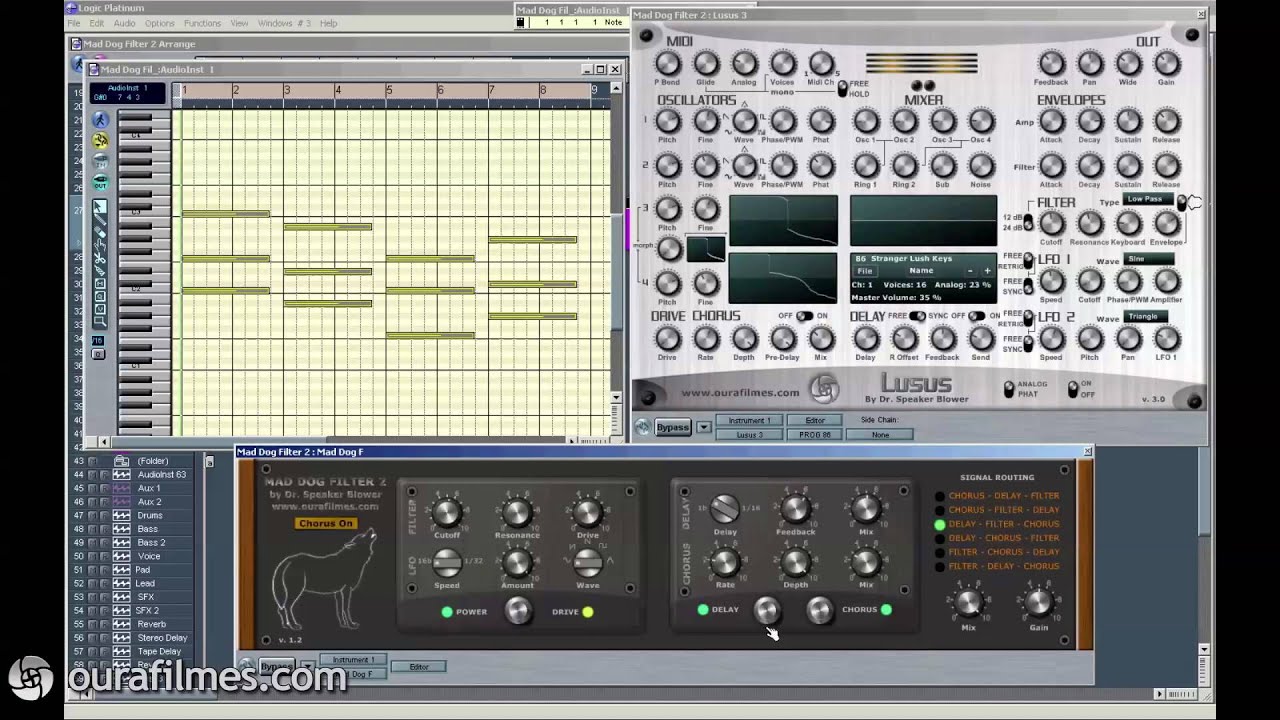Open the Options menu in Logic
1280x720 pixels.
159,23
